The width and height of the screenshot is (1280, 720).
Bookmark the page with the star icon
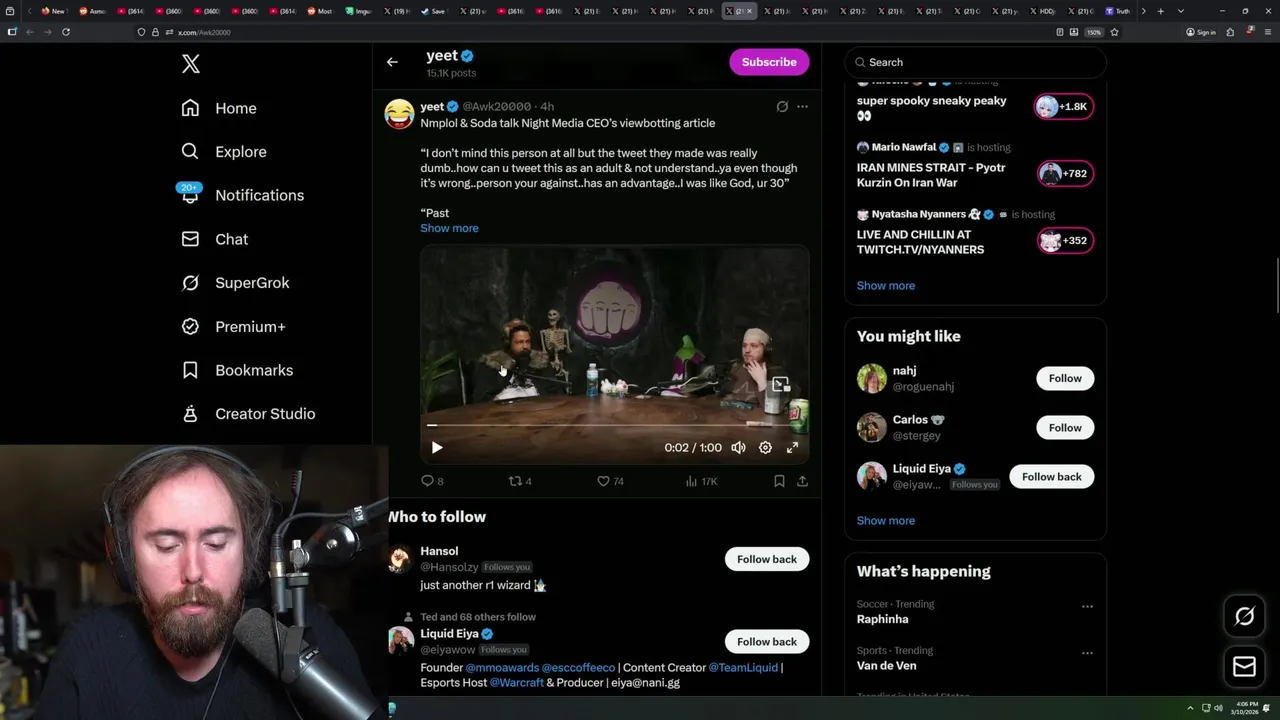[x=1114, y=32]
